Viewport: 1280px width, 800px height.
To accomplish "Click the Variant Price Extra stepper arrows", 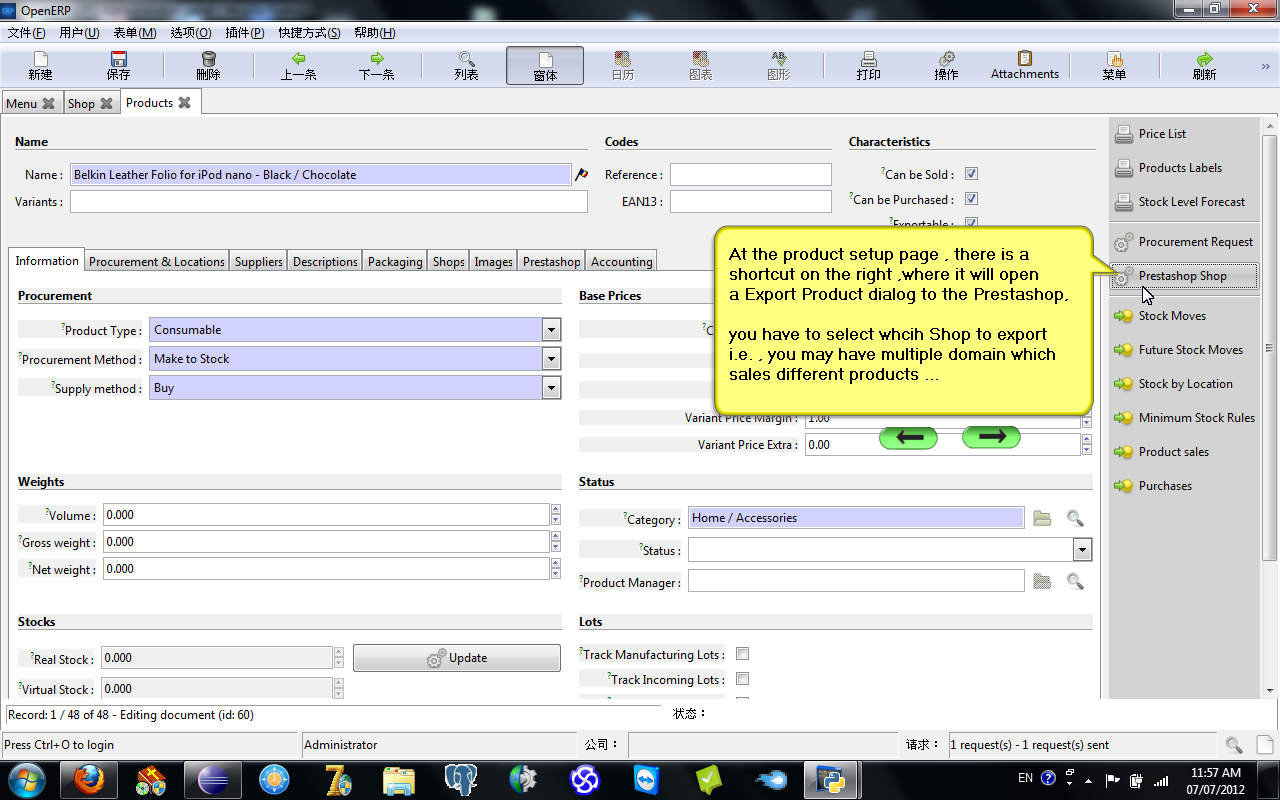I will [x=1087, y=445].
